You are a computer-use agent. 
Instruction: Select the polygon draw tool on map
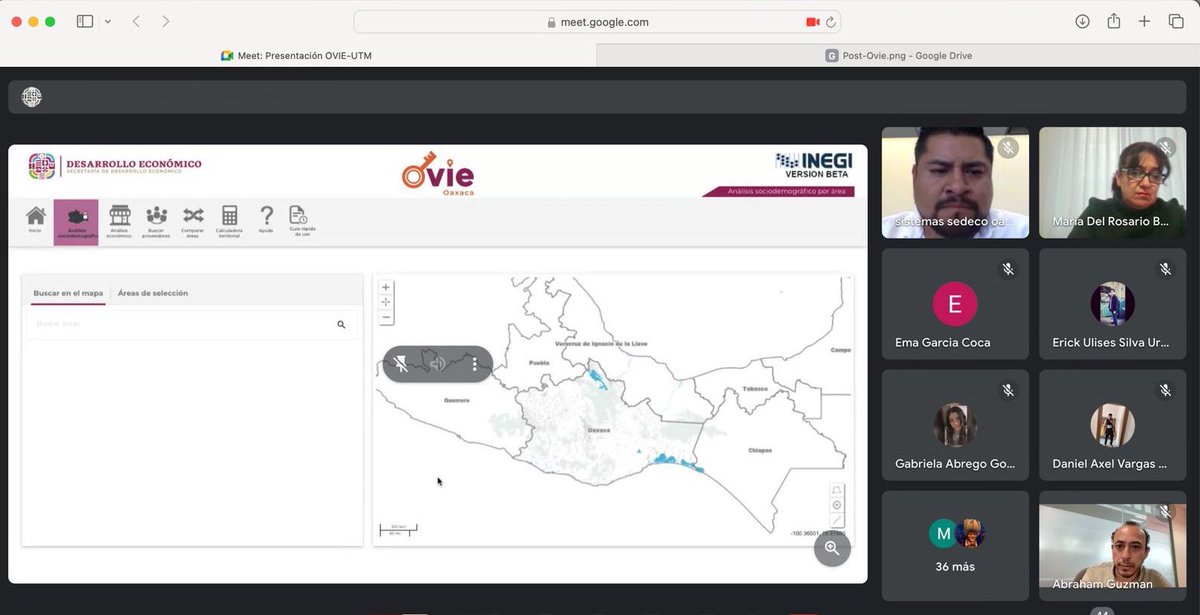click(x=837, y=490)
